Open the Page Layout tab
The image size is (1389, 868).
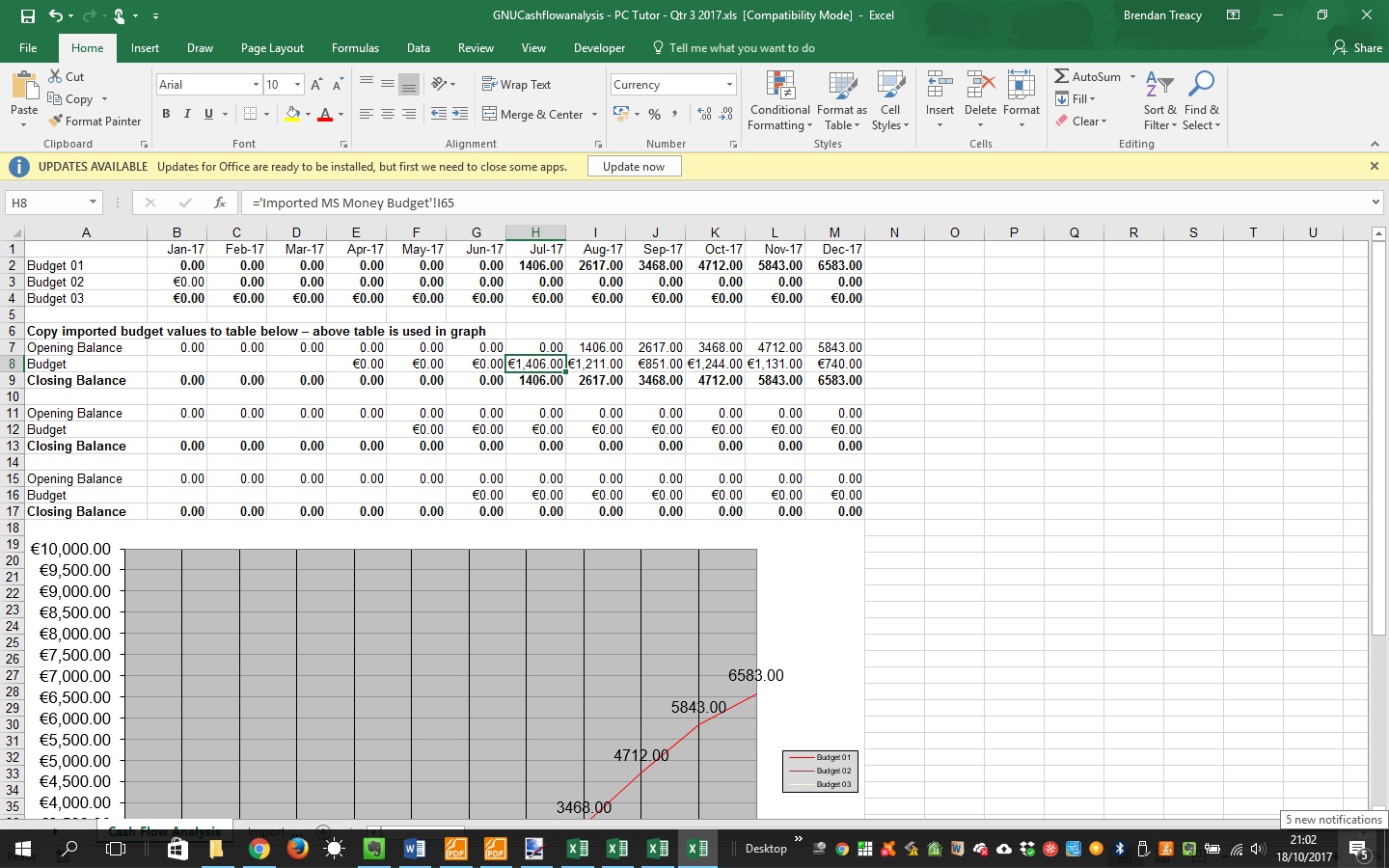tap(272, 48)
